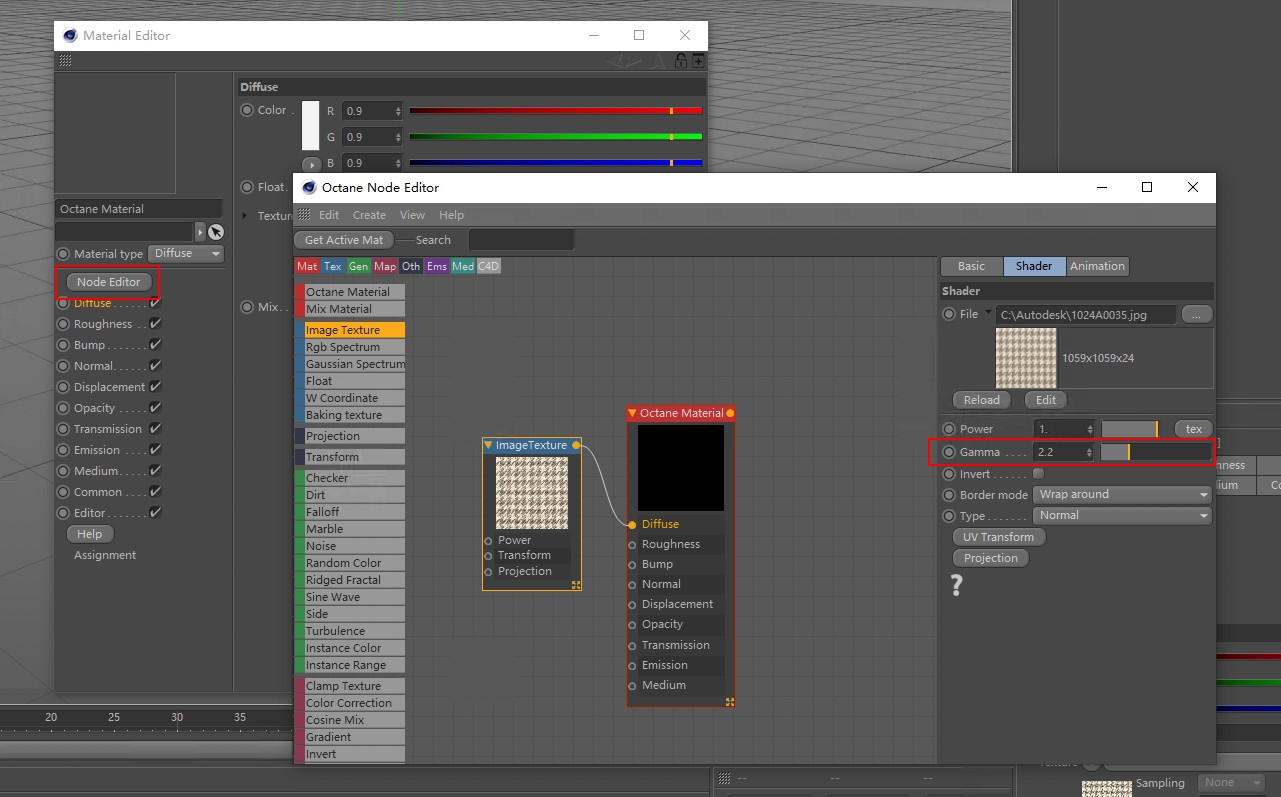This screenshot has width=1281, height=797.
Task: Click the Power input port on ImageTexture node
Action: (x=489, y=541)
